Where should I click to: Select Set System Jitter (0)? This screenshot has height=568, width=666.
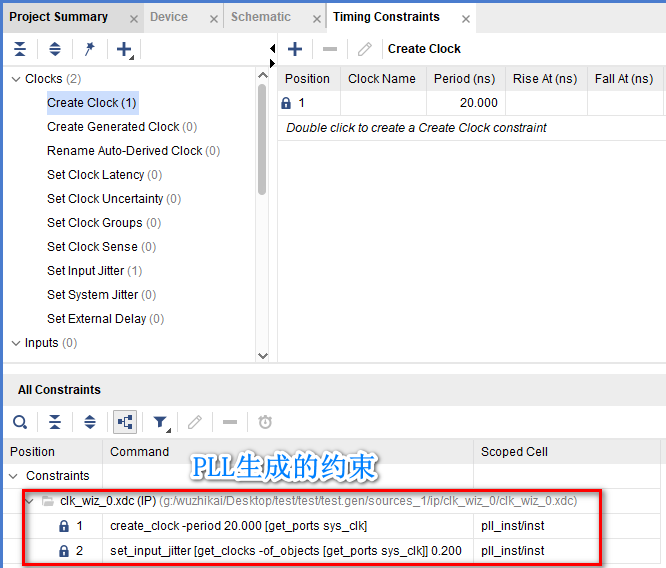102,295
